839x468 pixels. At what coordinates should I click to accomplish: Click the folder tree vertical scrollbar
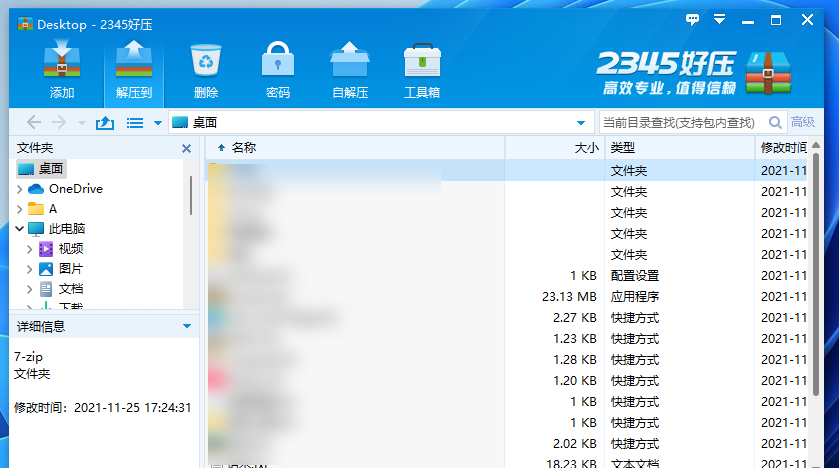pos(190,195)
